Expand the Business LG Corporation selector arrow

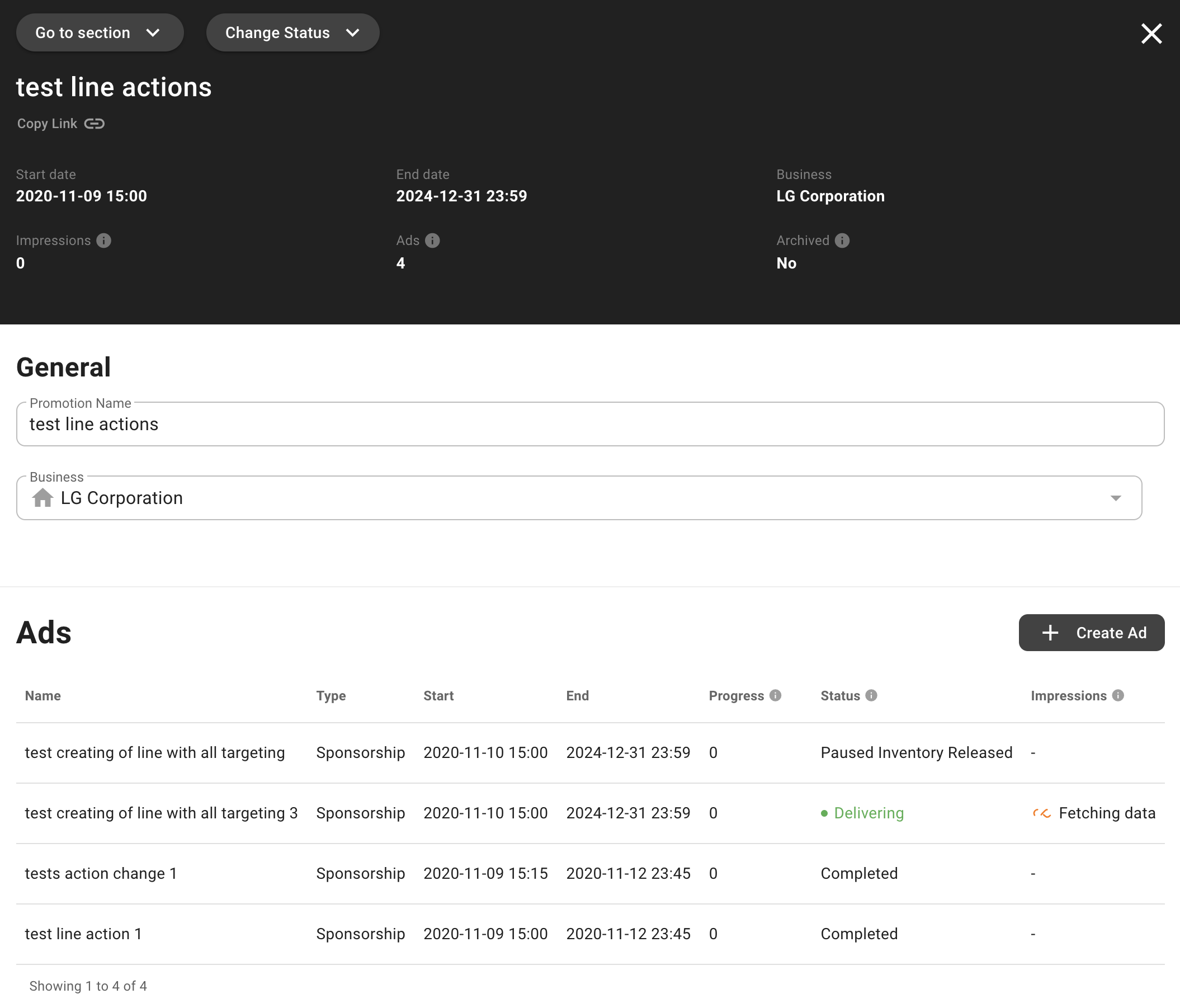[1115, 498]
